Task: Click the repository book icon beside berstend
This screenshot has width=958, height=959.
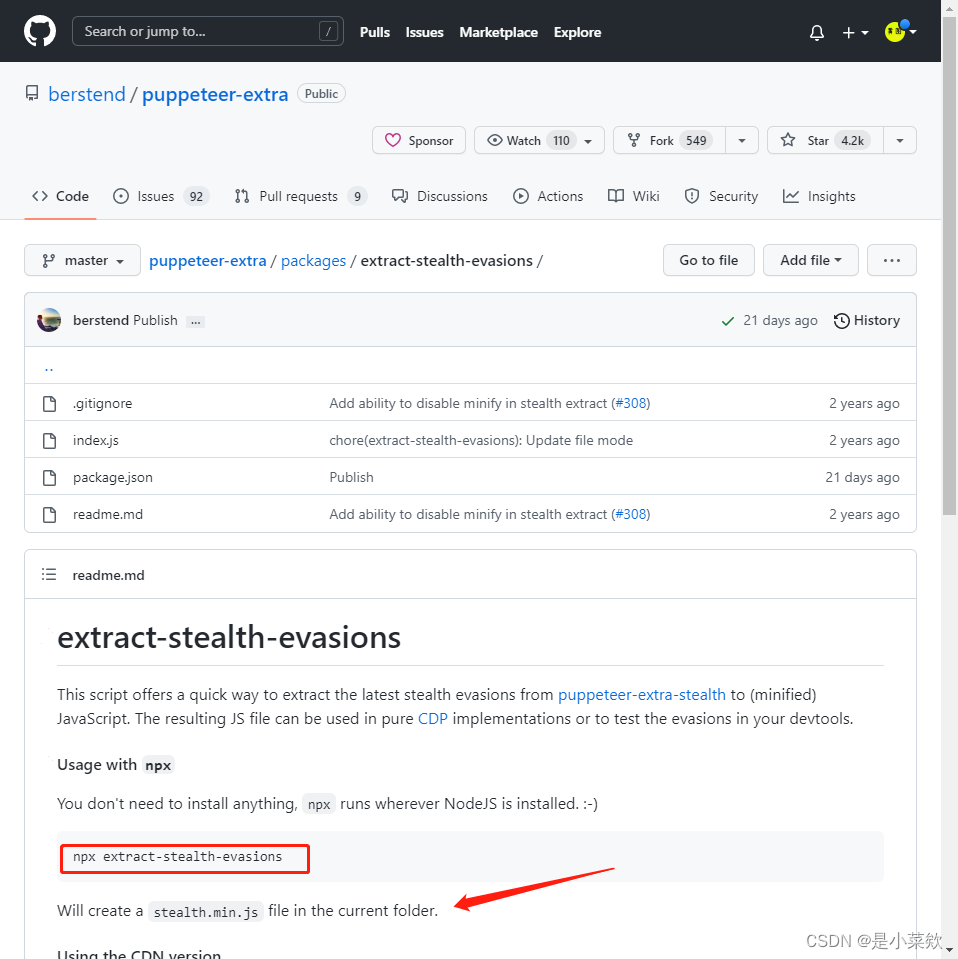Action: coord(32,94)
